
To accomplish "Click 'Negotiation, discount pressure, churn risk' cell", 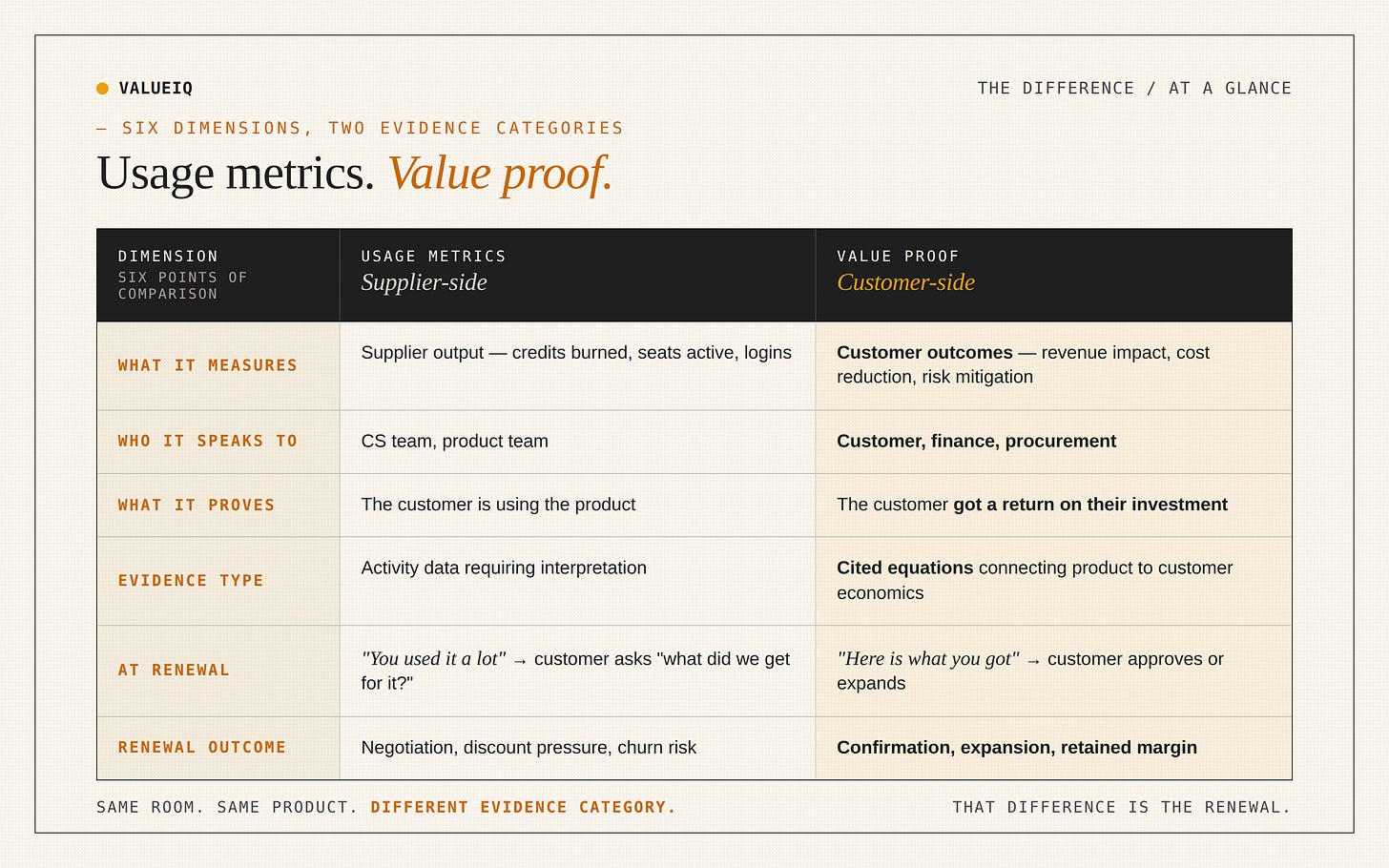I will [x=577, y=748].
